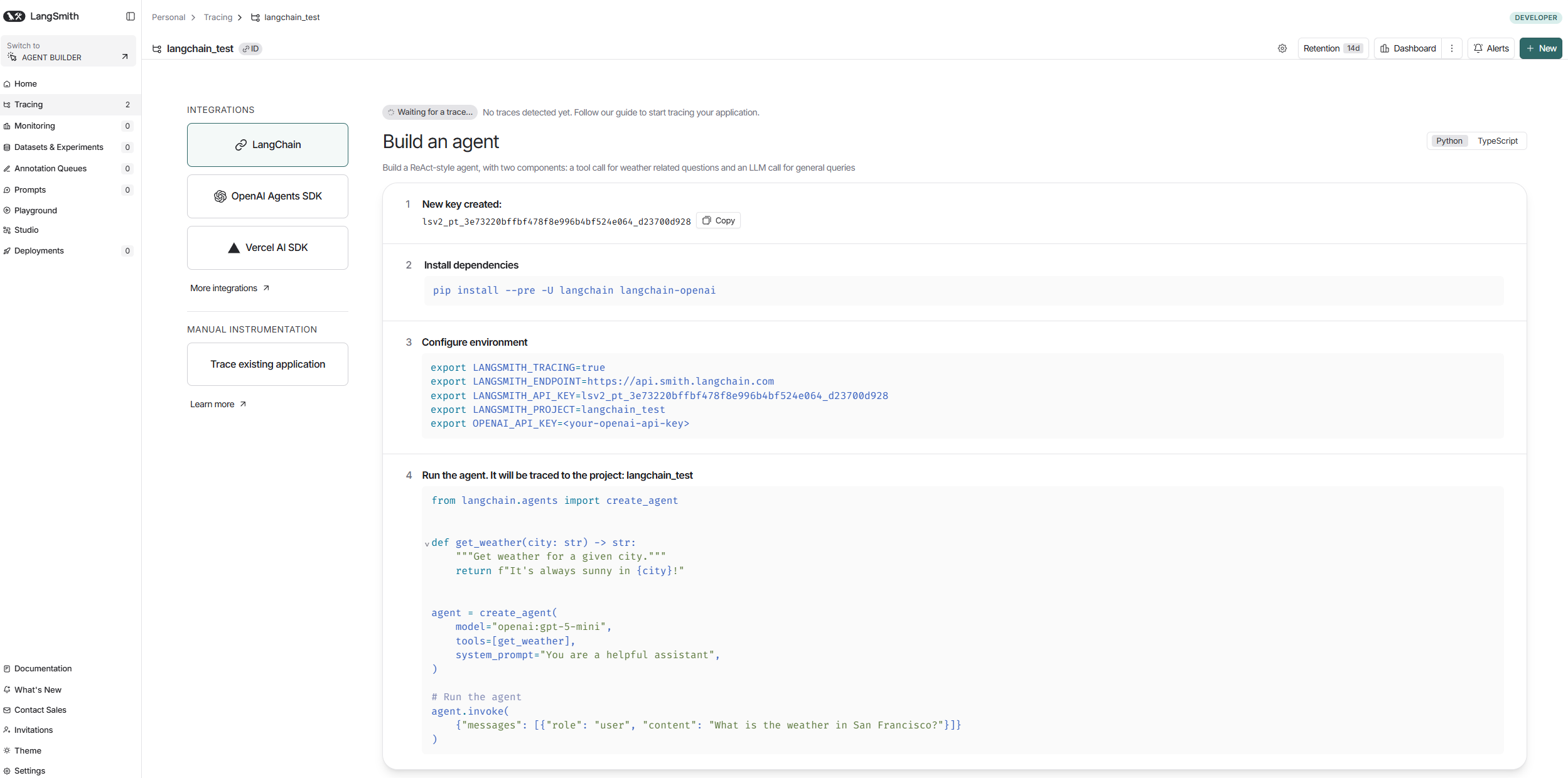Open Tracing in the sidebar menu
The height and width of the screenshot is (778, 1568).
[29, 105]
